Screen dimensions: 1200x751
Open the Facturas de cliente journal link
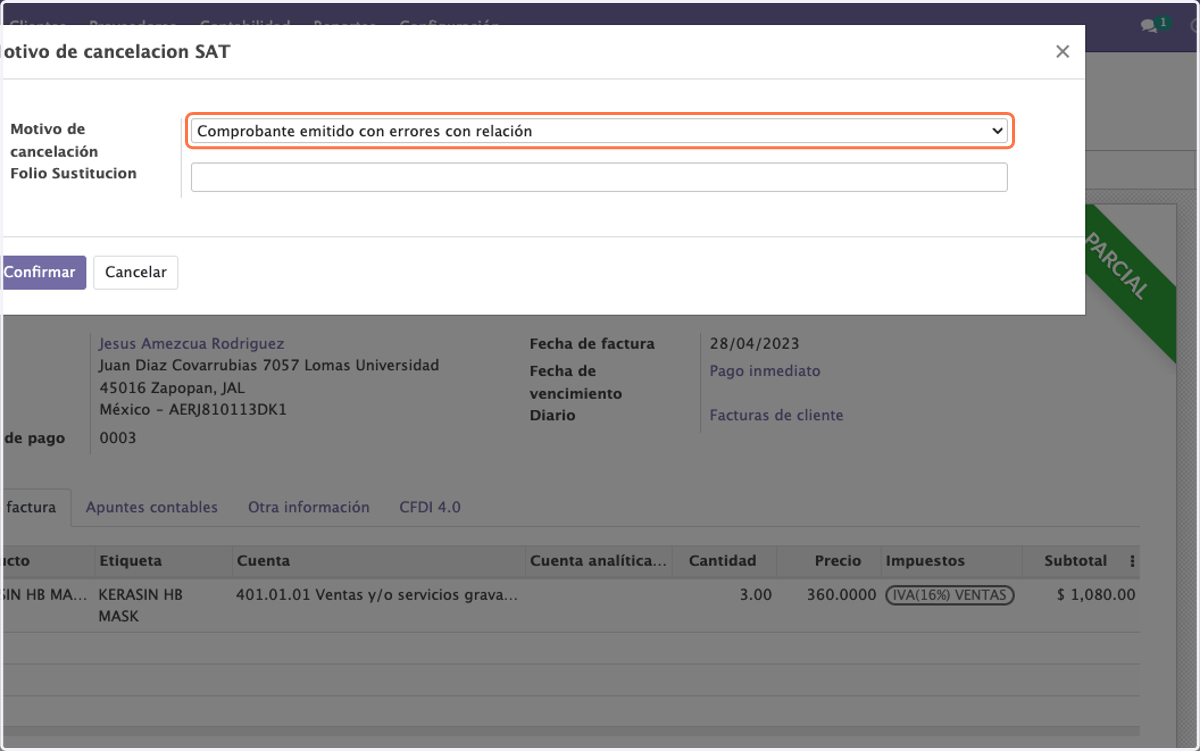point(777,415)
